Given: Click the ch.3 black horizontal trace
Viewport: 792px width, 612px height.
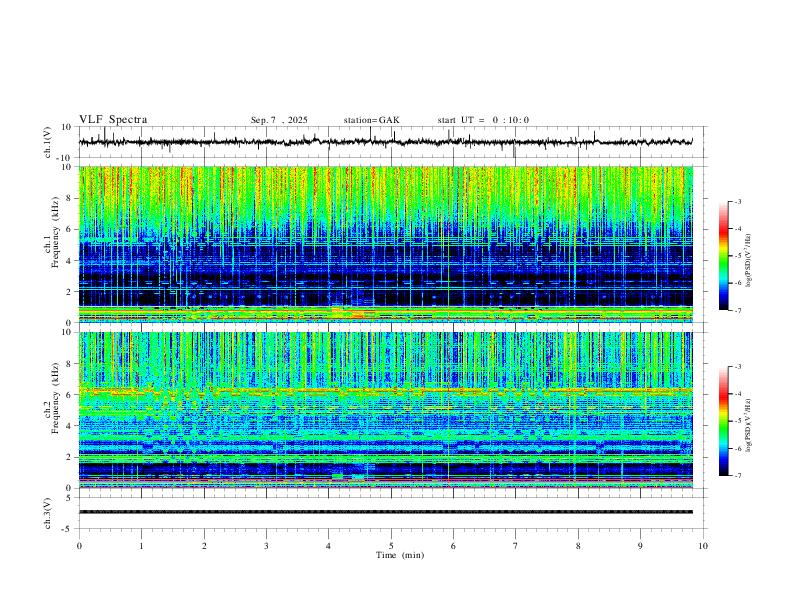Looking at the screenshot, I should (x=386, y=512).
